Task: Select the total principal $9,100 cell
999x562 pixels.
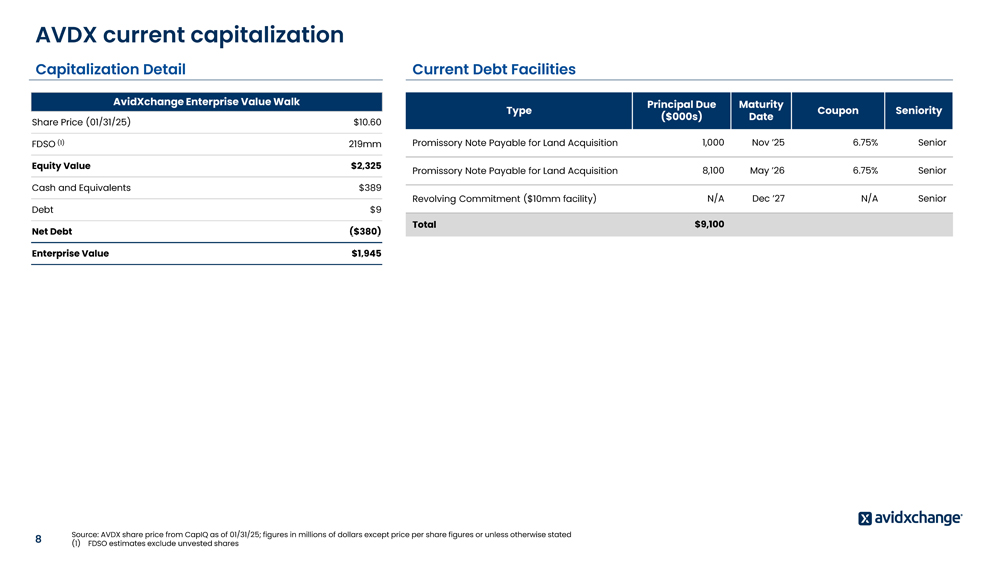Action: point(708,225)
